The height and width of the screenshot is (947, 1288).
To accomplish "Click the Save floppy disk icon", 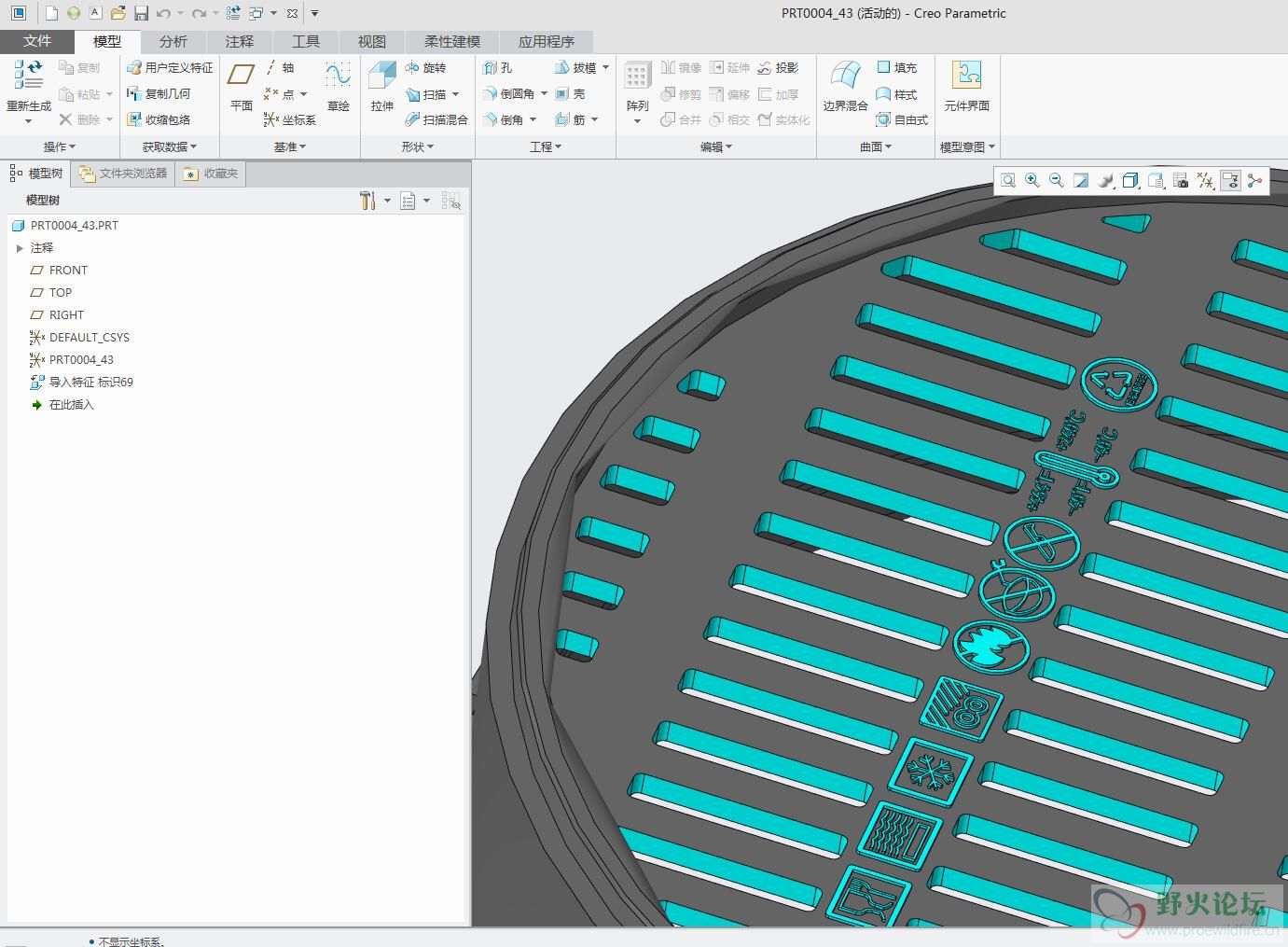I will [141, 13].
